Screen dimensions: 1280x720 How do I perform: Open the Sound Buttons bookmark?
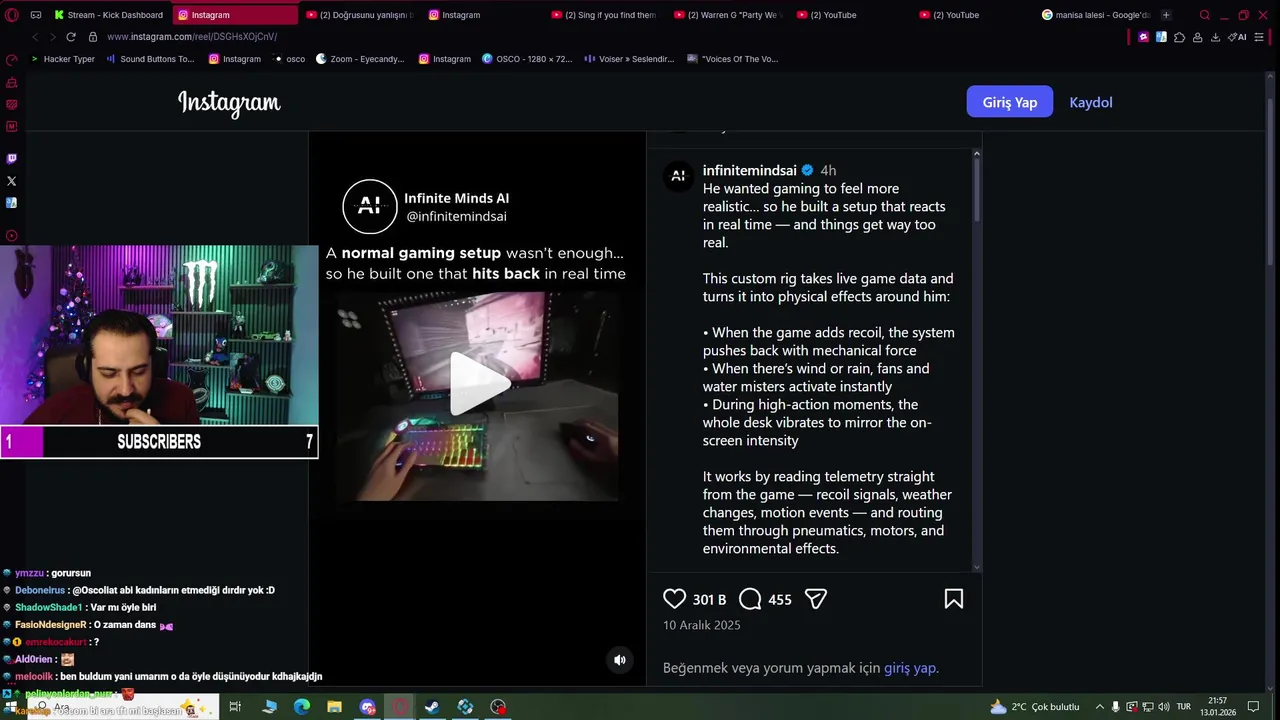coord(150,59)
